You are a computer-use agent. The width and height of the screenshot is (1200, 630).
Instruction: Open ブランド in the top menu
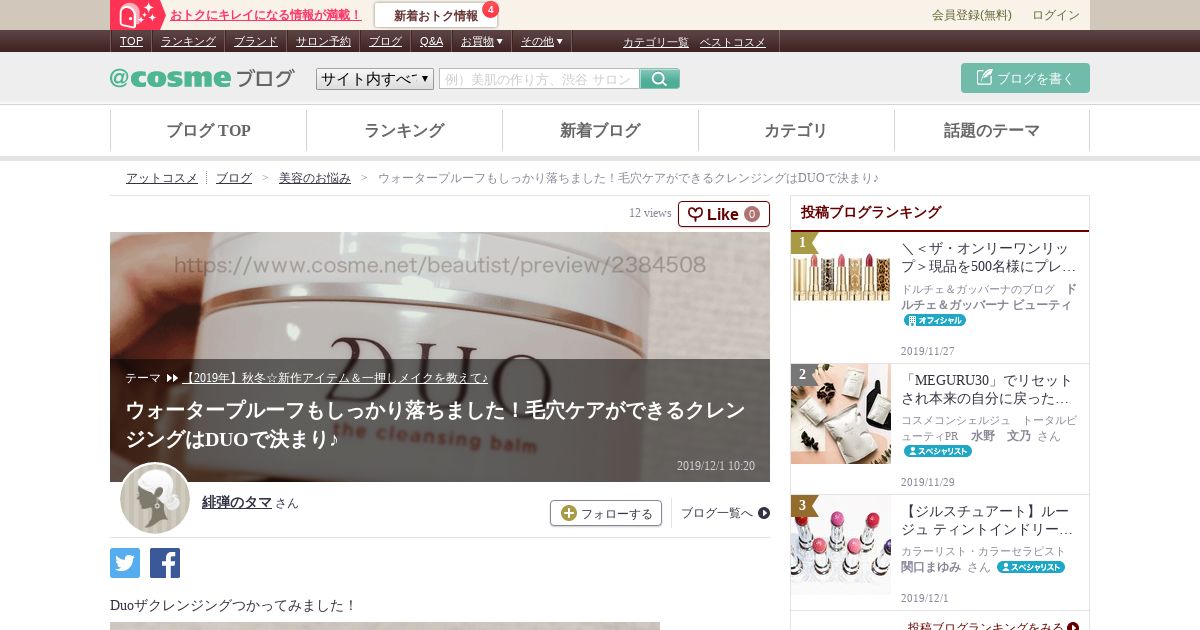pyautogui.click(x=256, y=41)
